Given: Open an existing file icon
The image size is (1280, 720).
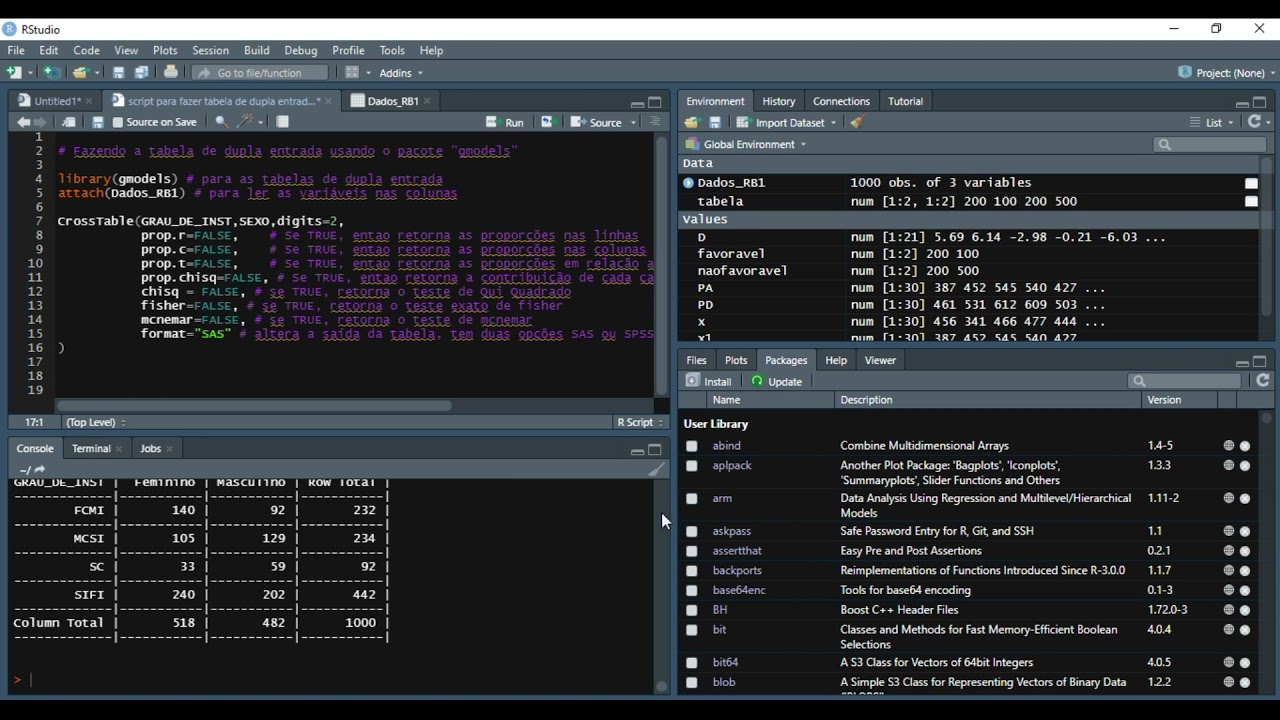Looking at the screenshot, I should [82, 72].
